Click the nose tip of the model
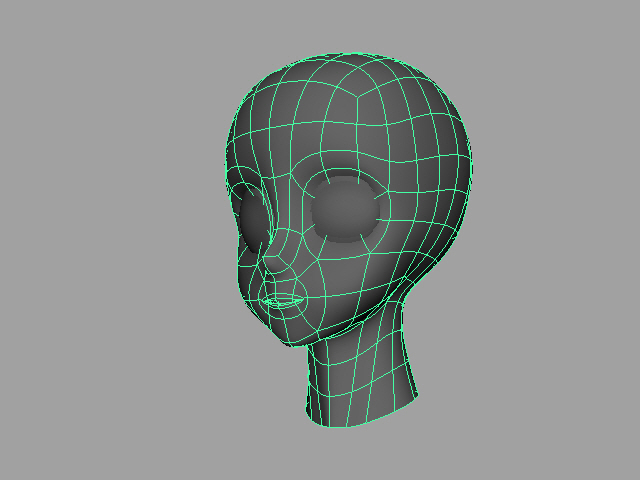The width and height of the screenshot is (640, 480). click(274, 264)
